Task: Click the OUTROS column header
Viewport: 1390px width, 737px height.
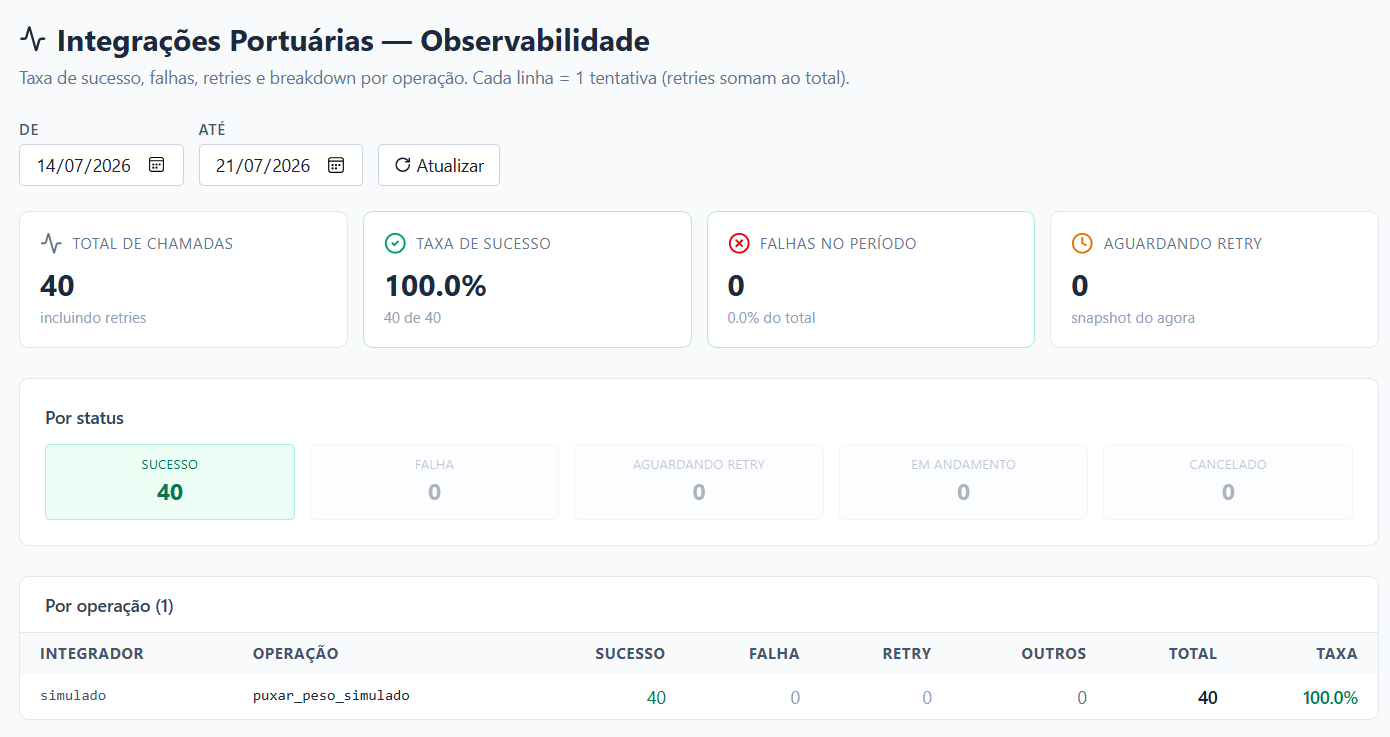Action: (x=1054, y=653)
